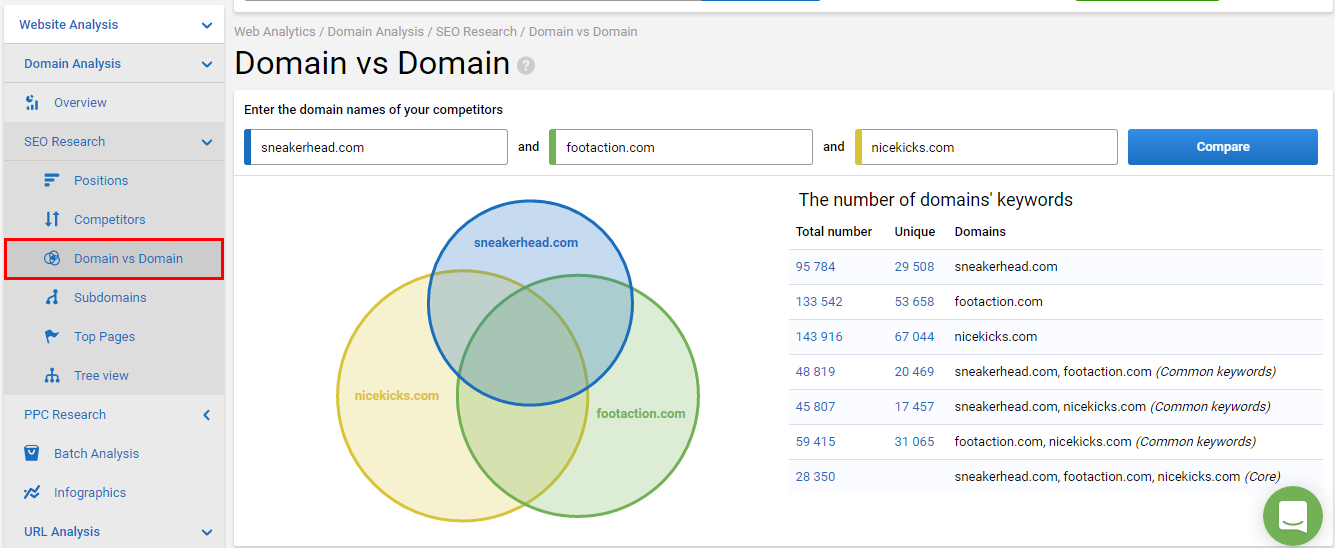
Task: Click the Infographics chart icon
Action: click(32, 492)
